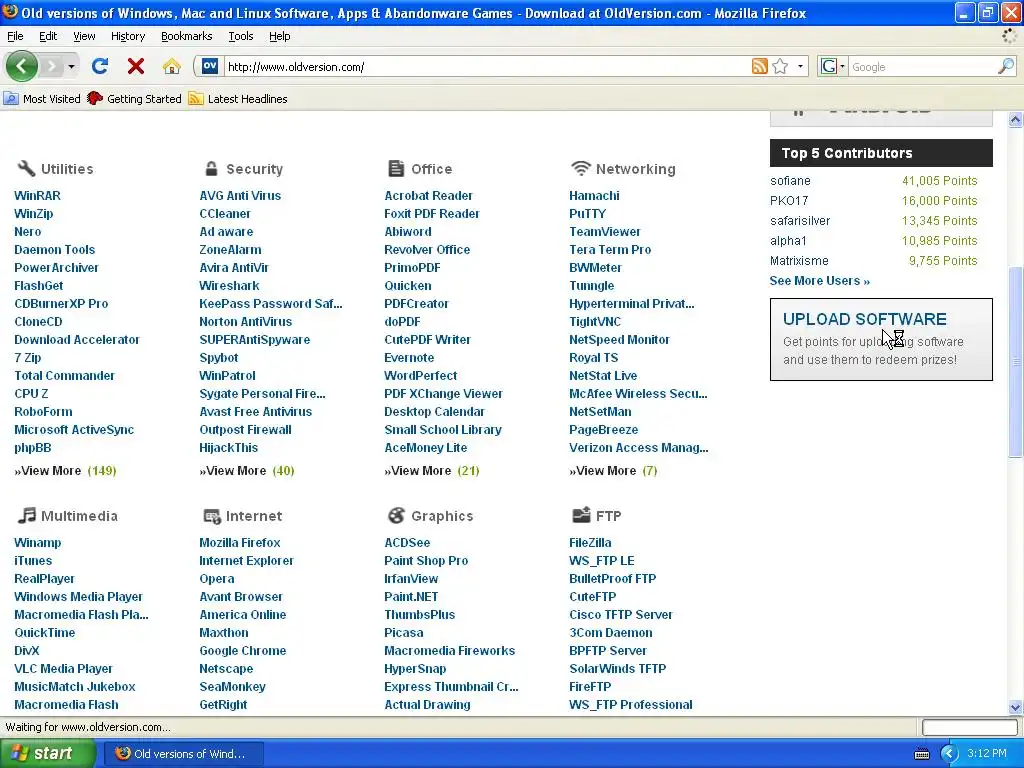Click View More for Office (21)
This screenshot has width=1024, height=768.
tap(432, 470)
